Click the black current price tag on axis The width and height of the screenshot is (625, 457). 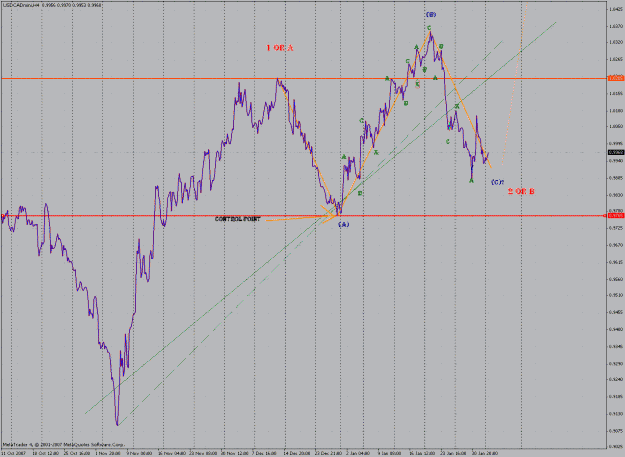(615, 152)
